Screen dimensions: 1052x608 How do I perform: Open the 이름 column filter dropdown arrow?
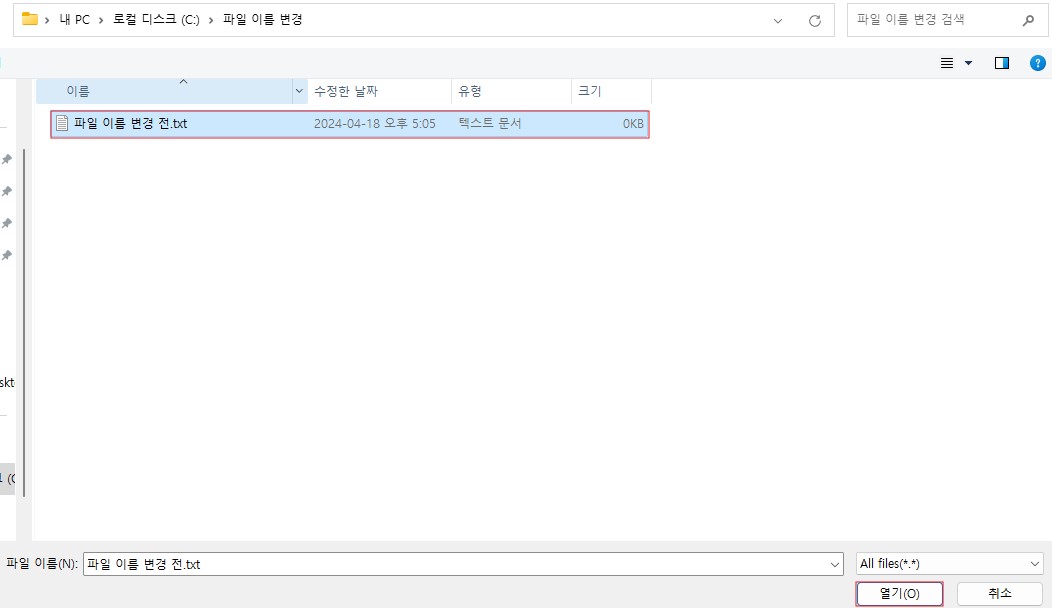click(x=299, y=91)
